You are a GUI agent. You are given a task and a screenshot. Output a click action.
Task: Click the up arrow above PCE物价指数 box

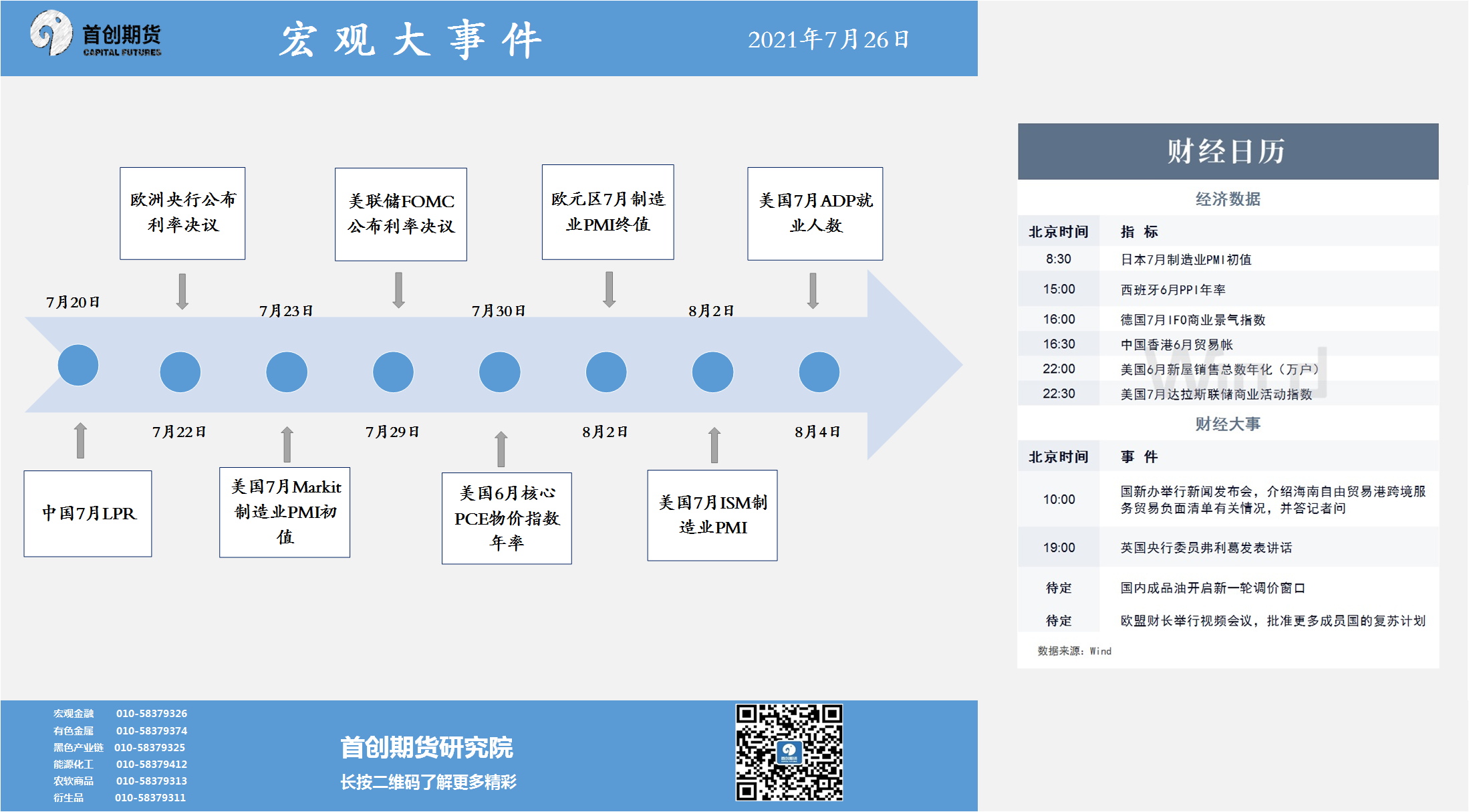pyautogui.click(x=501, y=449)
